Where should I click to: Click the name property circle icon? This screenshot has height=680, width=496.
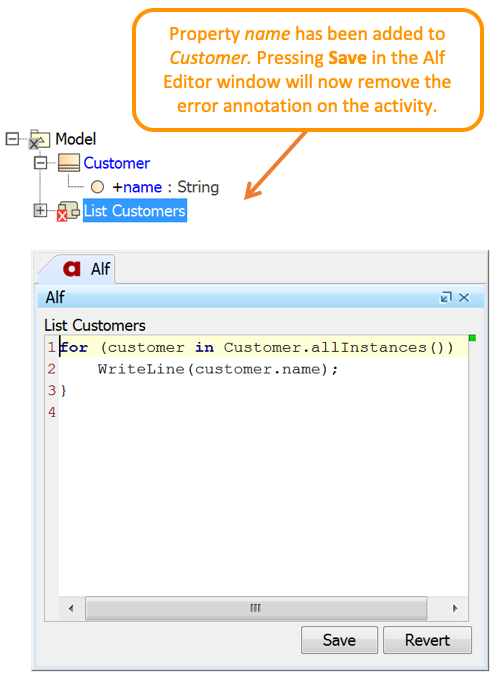[x=97, y=187]
